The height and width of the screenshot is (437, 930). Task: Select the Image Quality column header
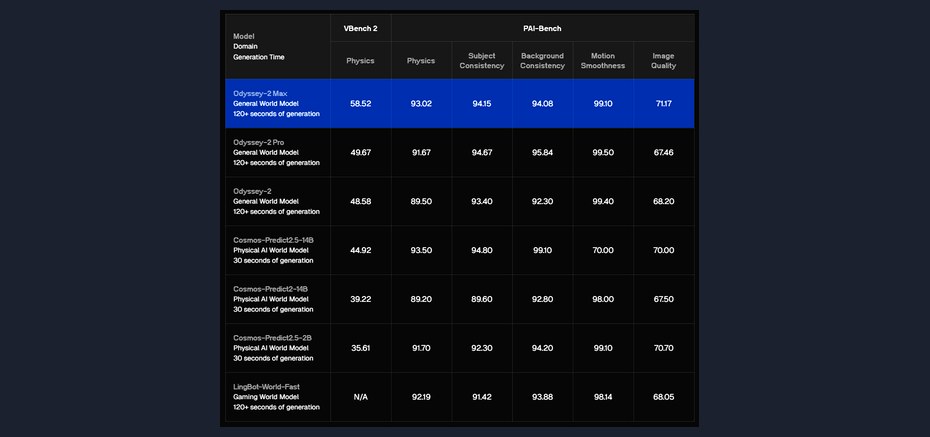663,60
